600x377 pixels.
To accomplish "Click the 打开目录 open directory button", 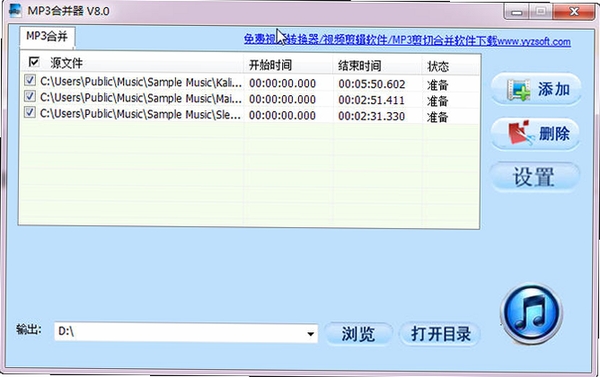I will 440,334.
